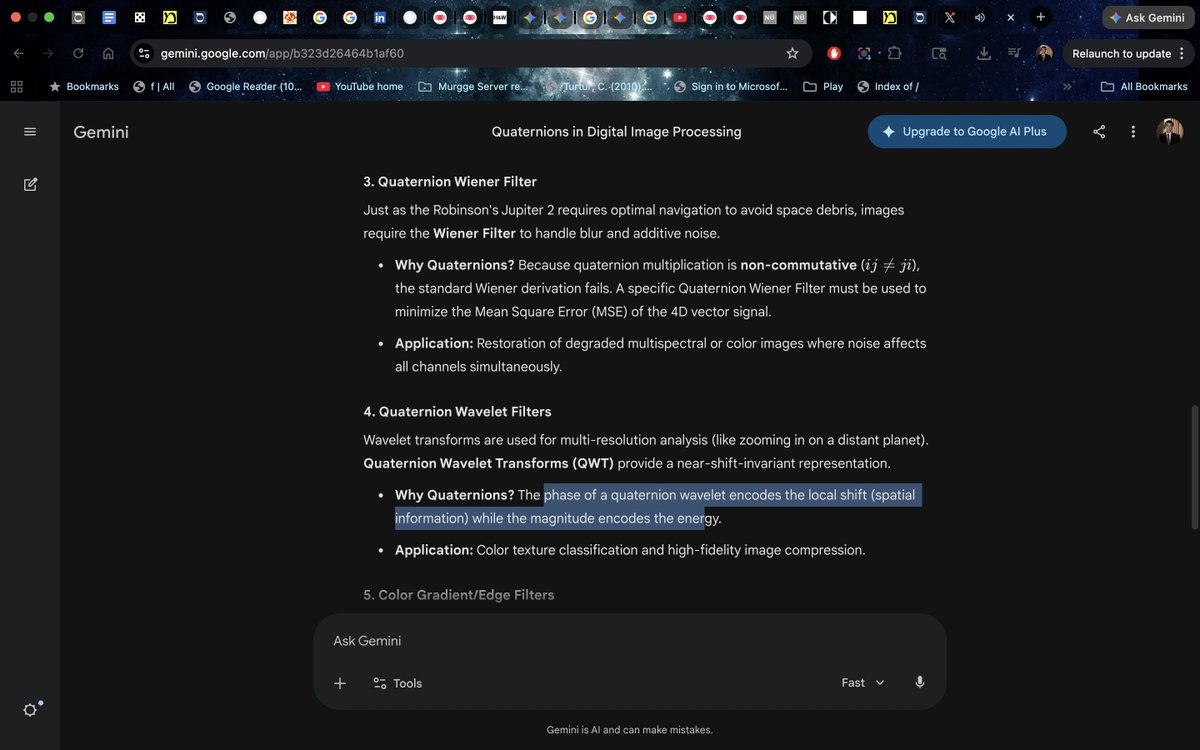Screen dimensions: 1200x750
Task: Open the Sign in to Microsoft bookmark
Action: [x=731, y=87]
